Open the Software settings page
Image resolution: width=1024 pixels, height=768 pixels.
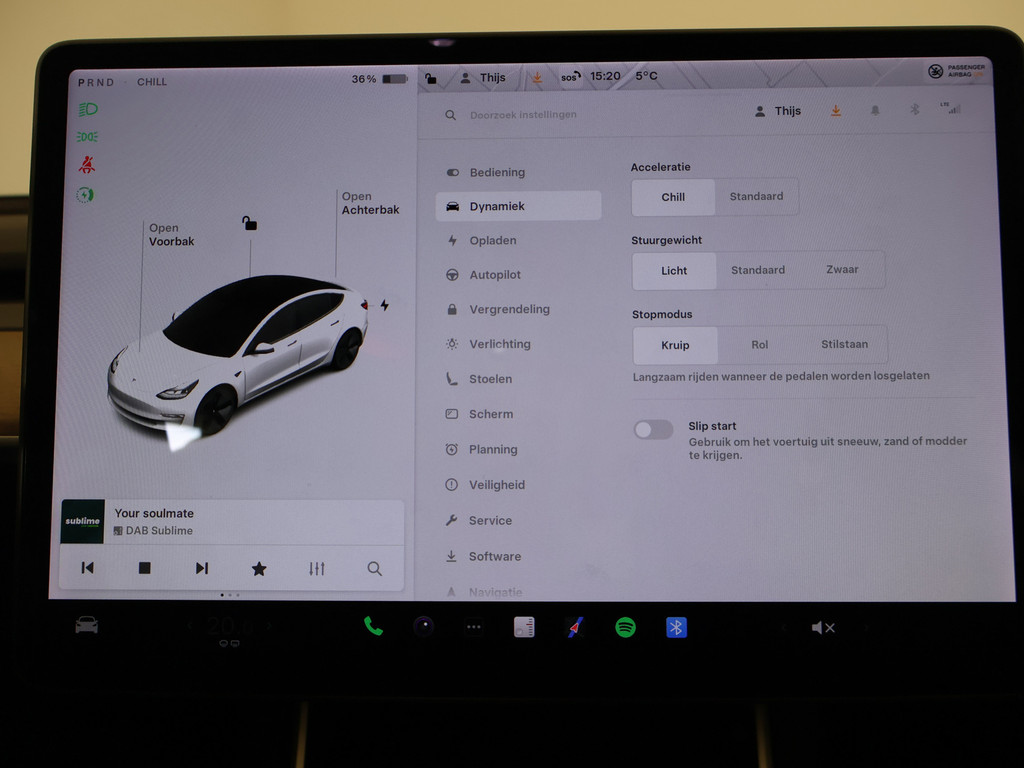(494, 557)
